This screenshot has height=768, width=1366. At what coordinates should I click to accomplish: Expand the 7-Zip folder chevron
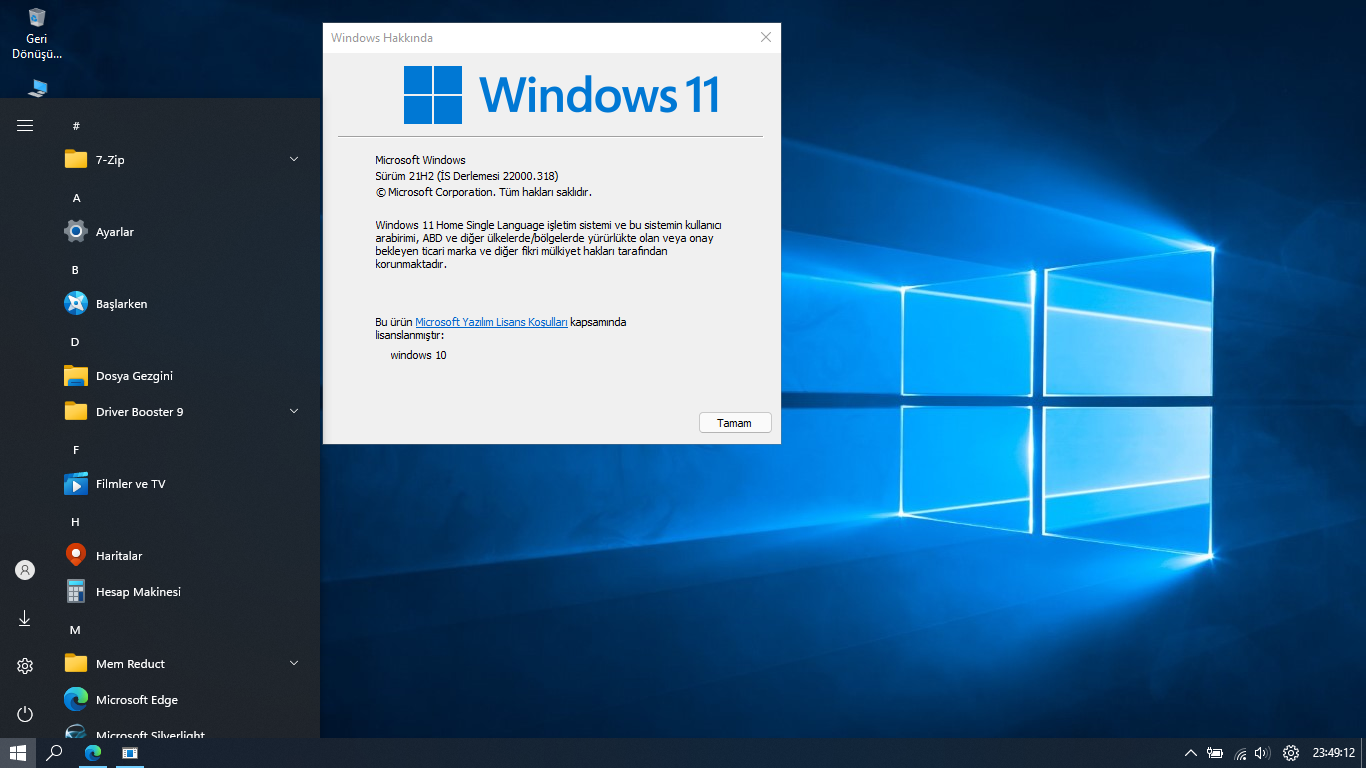tap(294, 159)
